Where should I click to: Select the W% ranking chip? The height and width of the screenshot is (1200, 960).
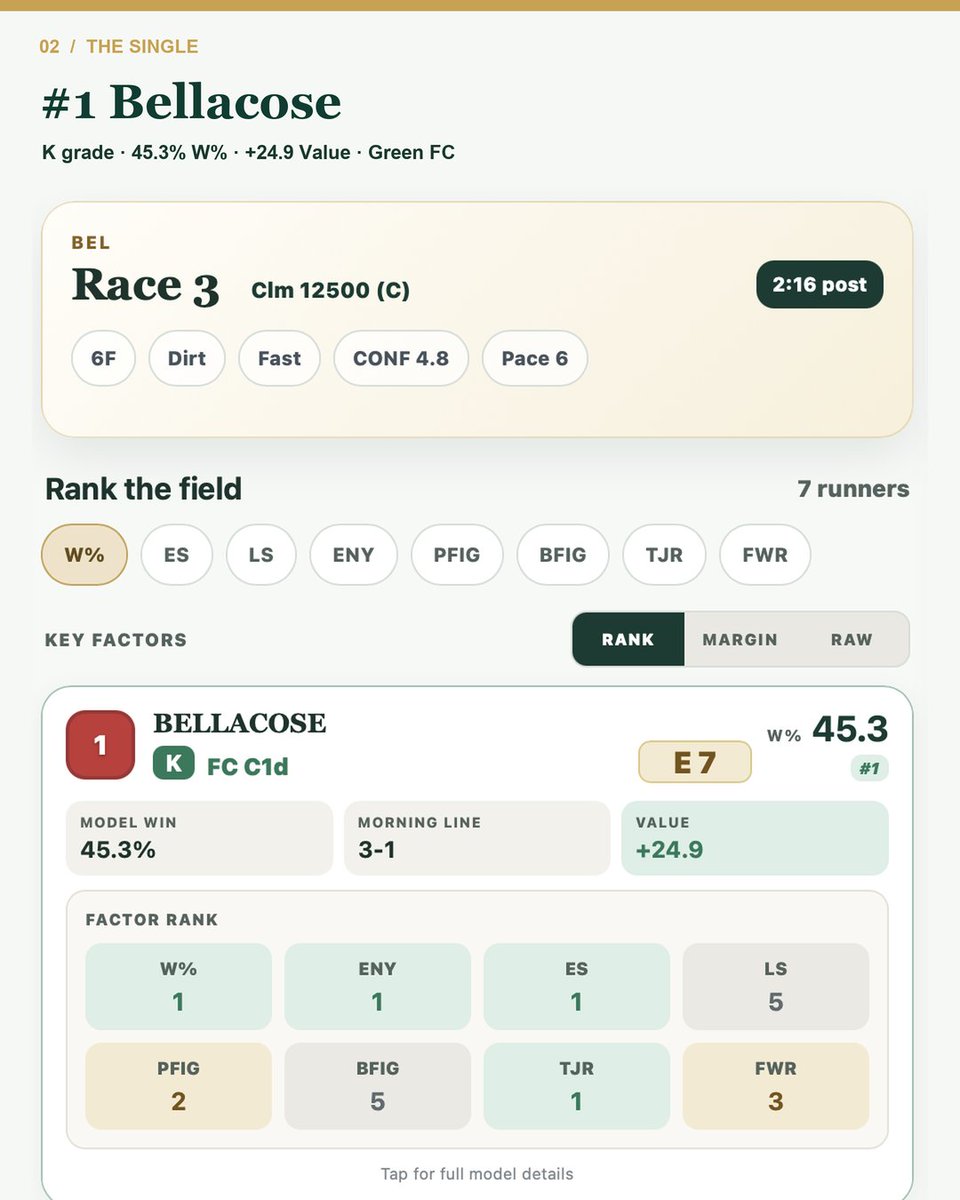click(x=84, y=555)
